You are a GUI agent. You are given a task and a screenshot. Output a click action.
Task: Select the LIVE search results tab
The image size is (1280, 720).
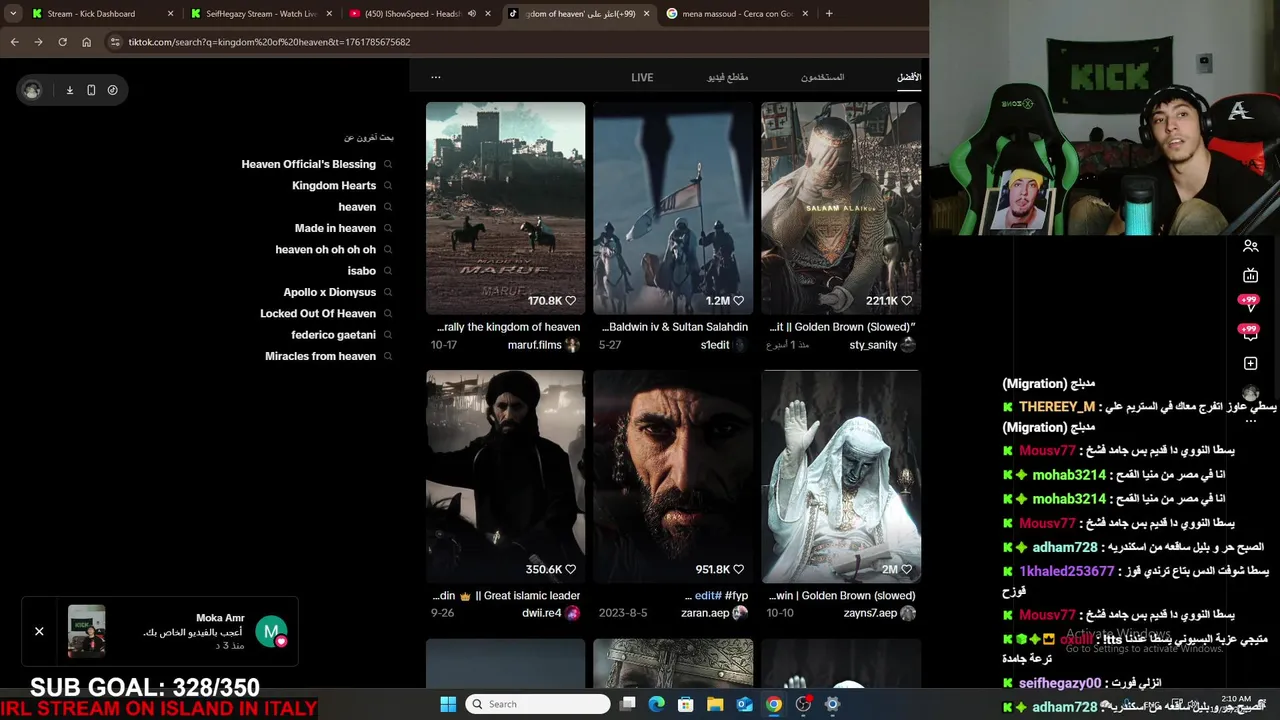coord(642,77)
